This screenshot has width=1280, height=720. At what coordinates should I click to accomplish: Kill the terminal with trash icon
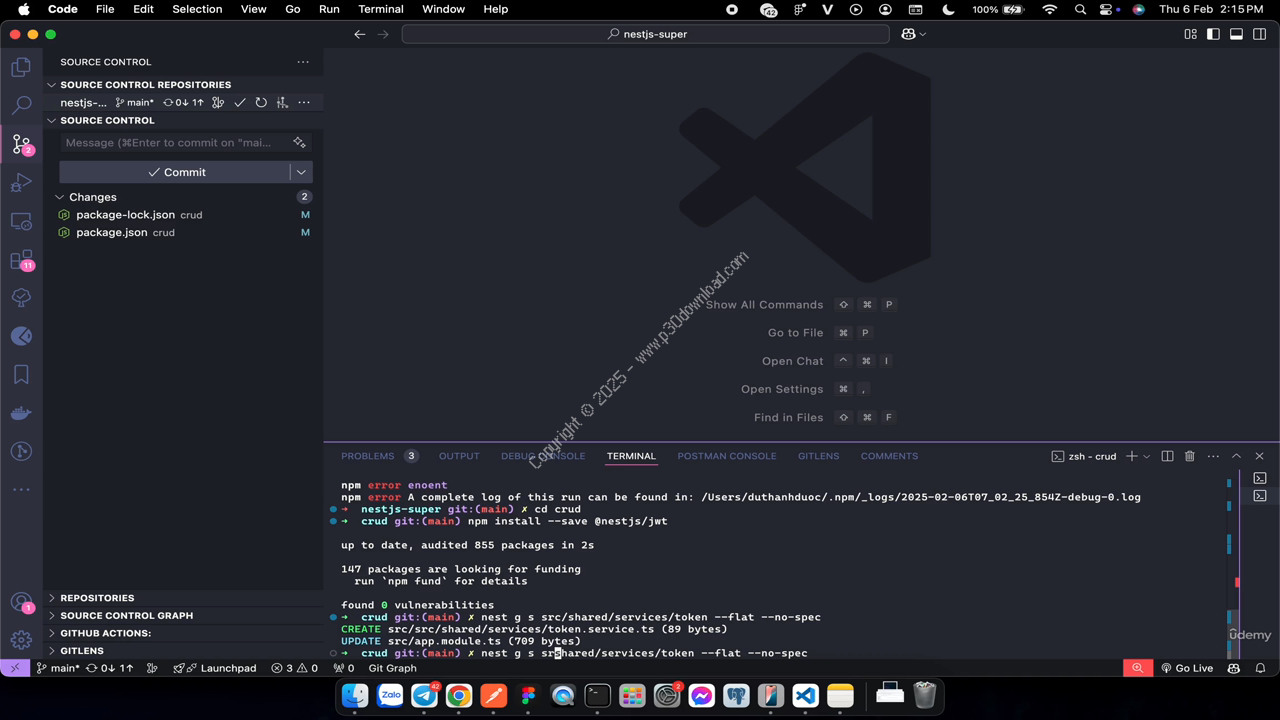click(1190, 456)
